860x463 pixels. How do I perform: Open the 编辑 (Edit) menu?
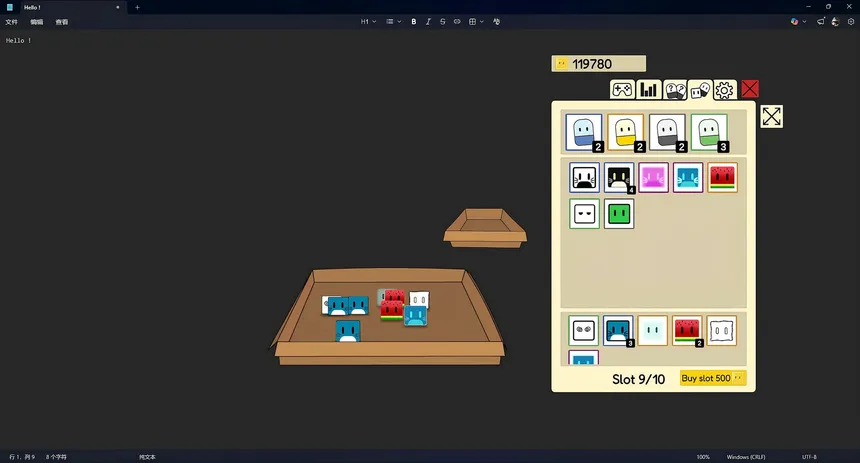click(37, 21)
